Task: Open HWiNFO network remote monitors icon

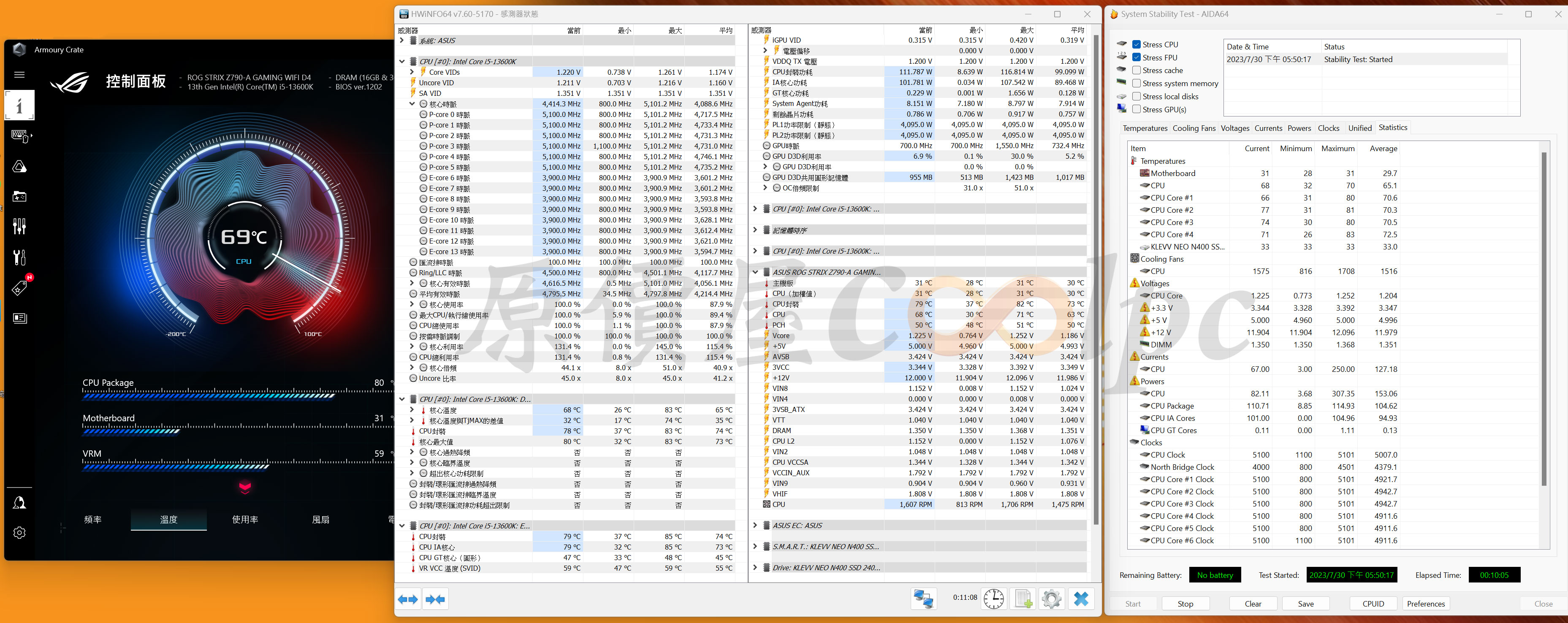Action: coord(923,599)
